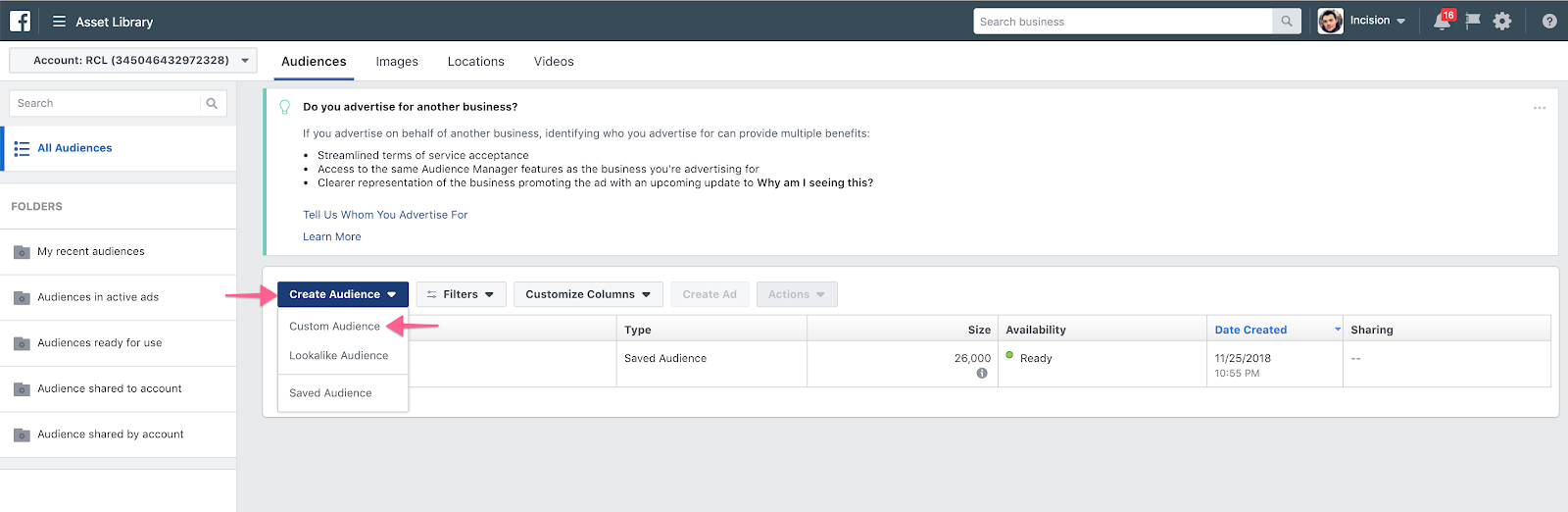This screenshot has height=512, width=1568.
Task: Click the Learn More link
Action: tap(332, 237)
